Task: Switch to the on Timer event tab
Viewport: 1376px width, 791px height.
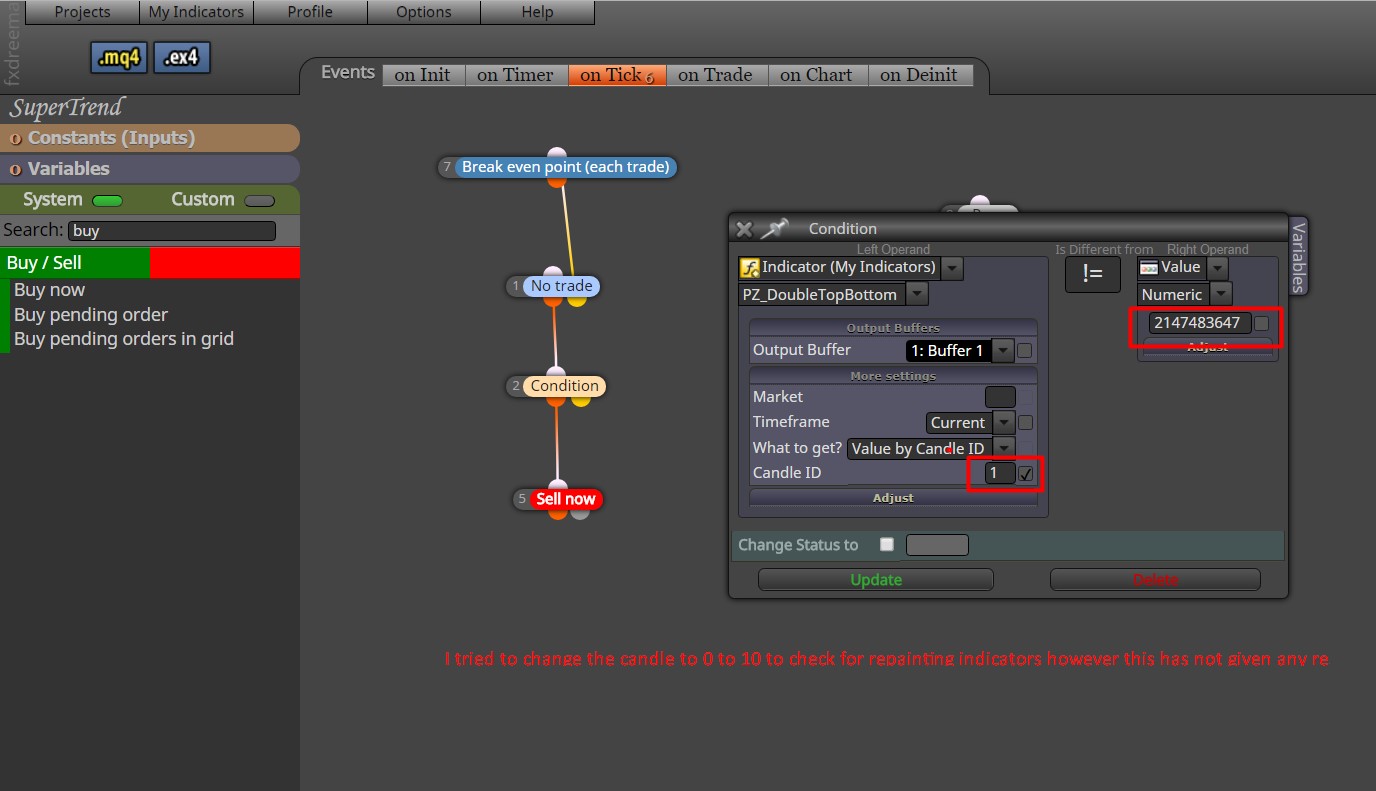Action: pos(515,75)
